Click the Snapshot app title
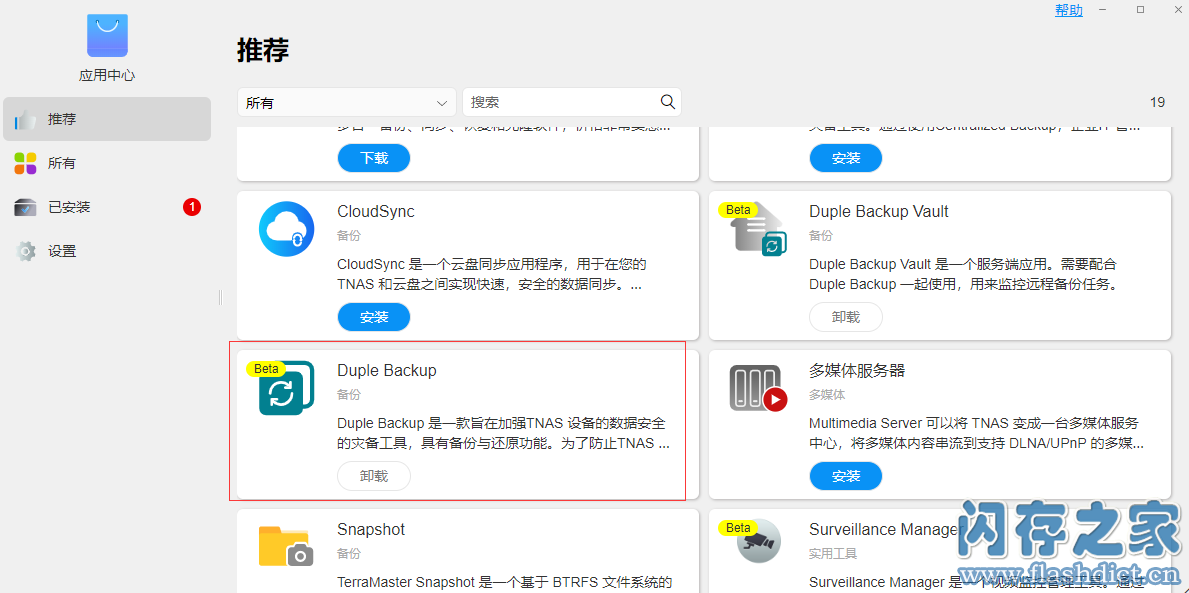This screenshot has height=593, width=1189. (371, 529)
